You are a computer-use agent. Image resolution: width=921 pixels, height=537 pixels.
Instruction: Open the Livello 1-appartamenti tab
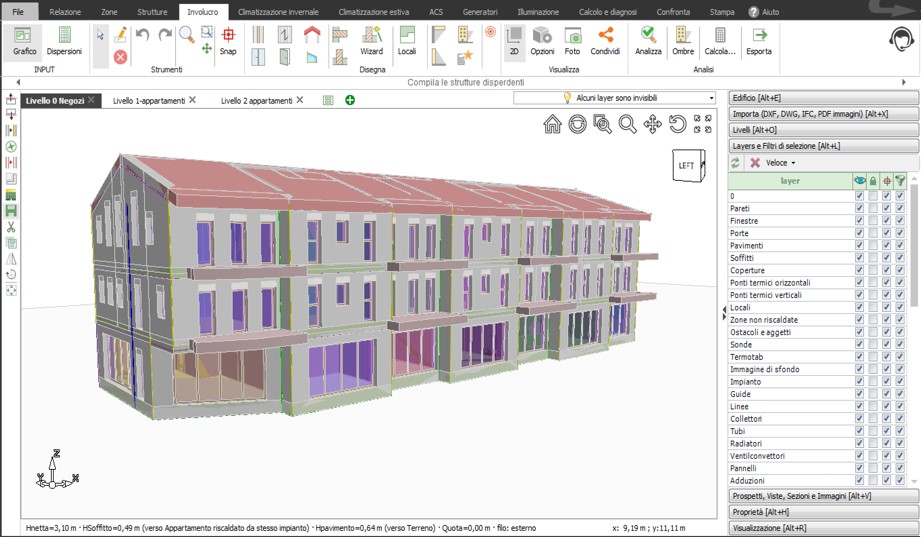148,101
